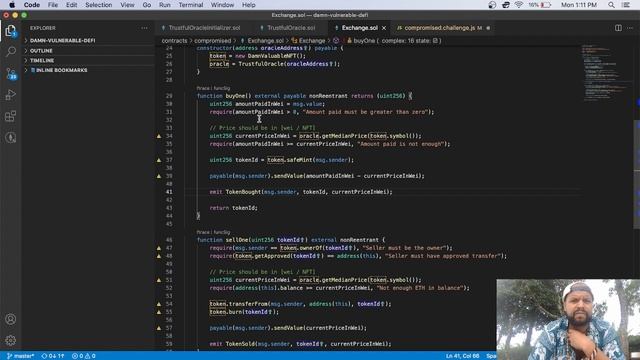Click the warning marker on line 57

[159, 328]
